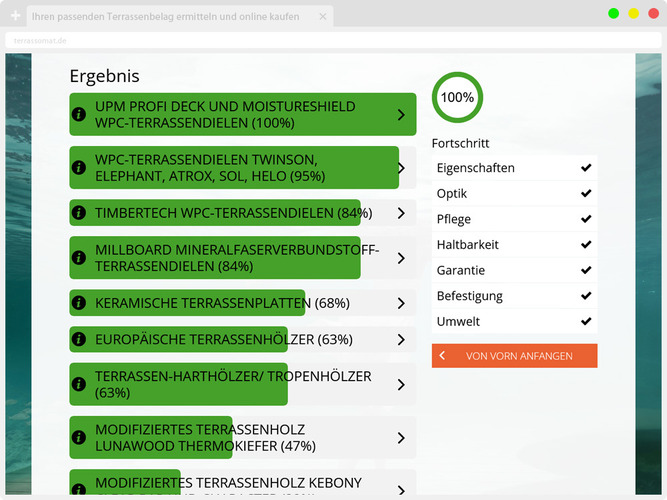Click the checkmark next to Haltbarkeit
Image resolution: width=667 pixels, height=500 pixels.
(x=586, y=245)
